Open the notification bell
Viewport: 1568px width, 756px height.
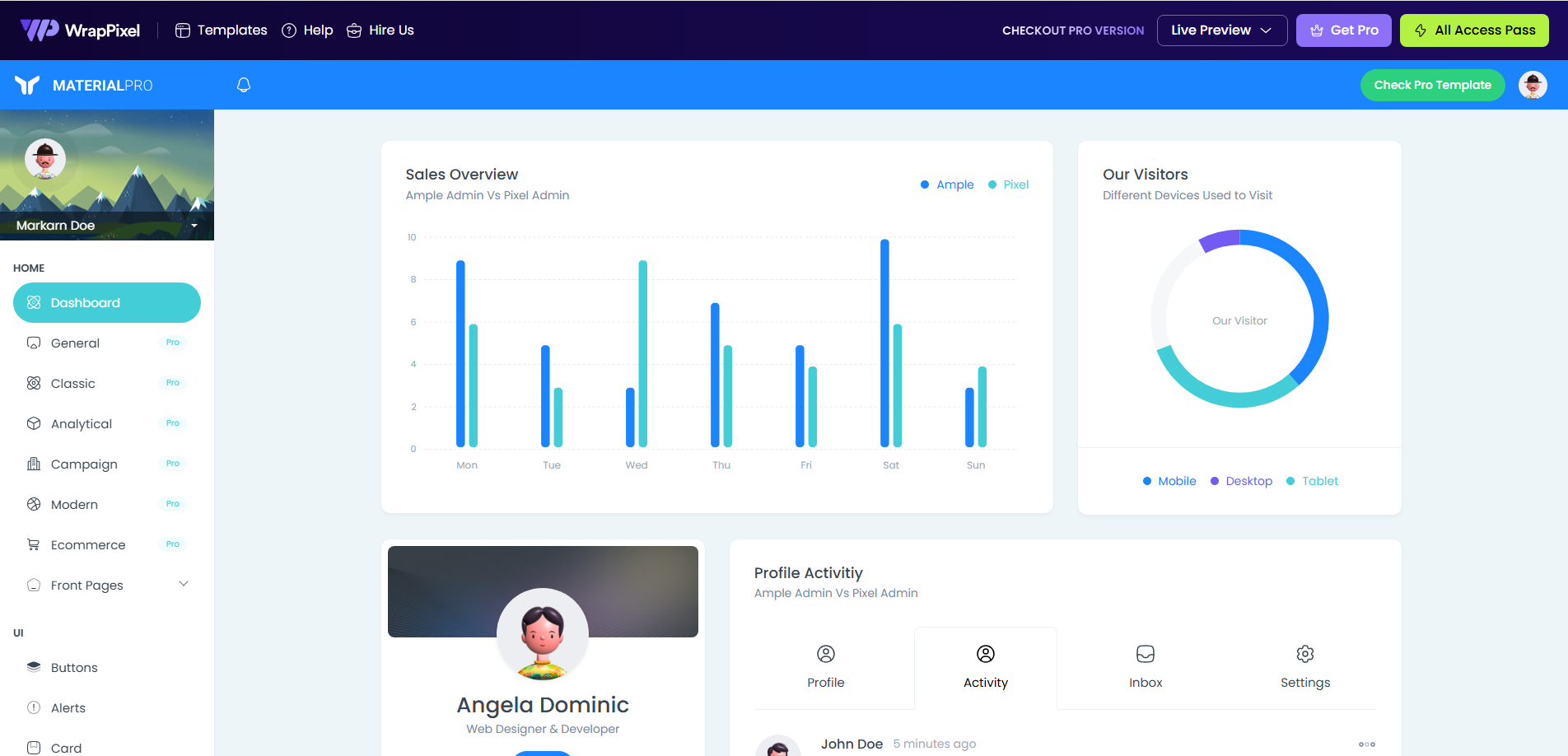click(x=244, y=85)
